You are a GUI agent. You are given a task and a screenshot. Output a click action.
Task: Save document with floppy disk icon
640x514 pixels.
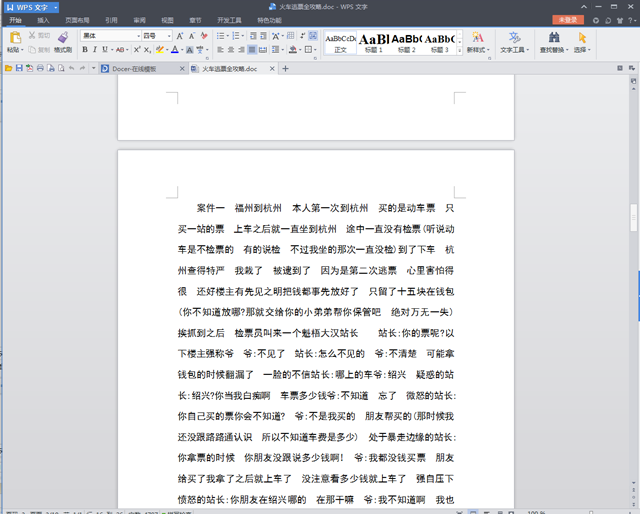click(19, 68)
